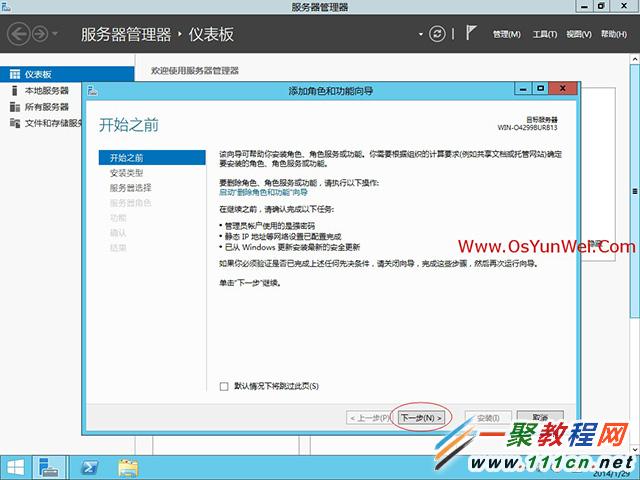Open File Explorer from the taskbar
The width and height of the screenshot is (640, 480).
128,468
